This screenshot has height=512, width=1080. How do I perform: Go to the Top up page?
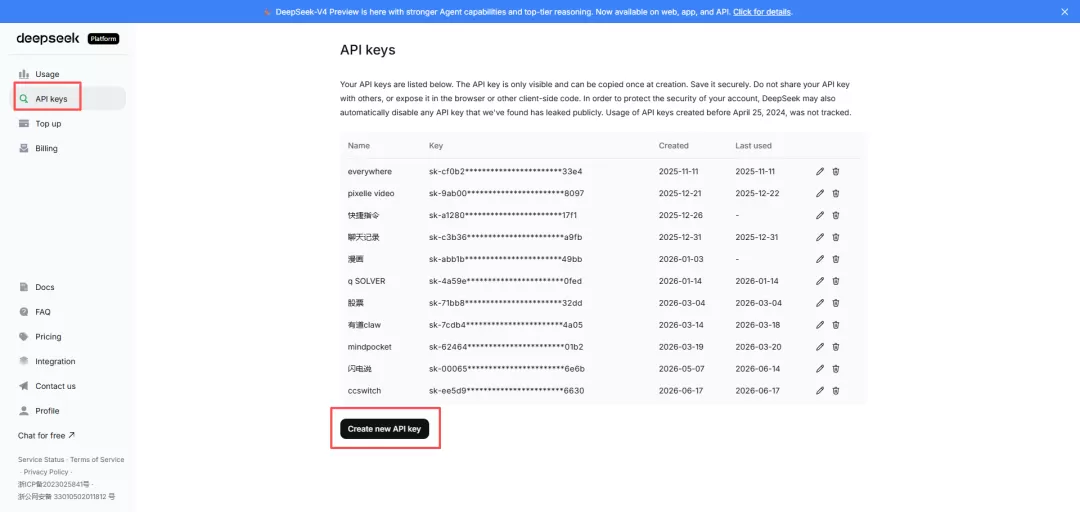[68, 124]
